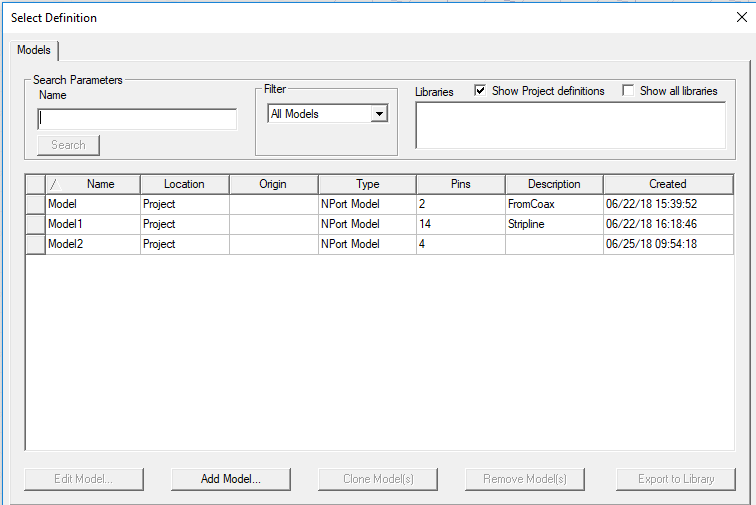
Task: Click the Export to Library button
Action: 676,479
